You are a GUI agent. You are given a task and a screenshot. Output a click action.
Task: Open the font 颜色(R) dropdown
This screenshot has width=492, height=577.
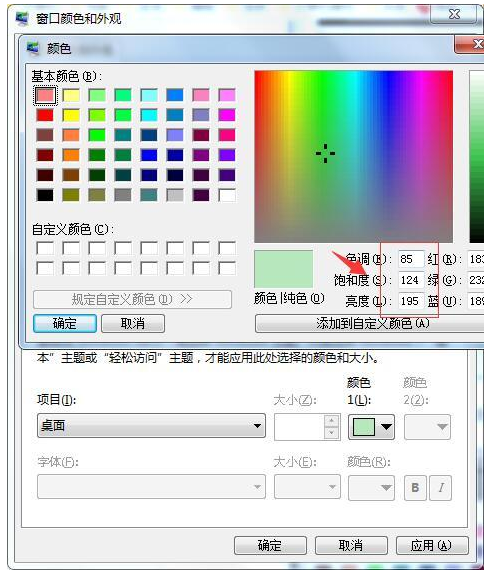pos(371,487)
